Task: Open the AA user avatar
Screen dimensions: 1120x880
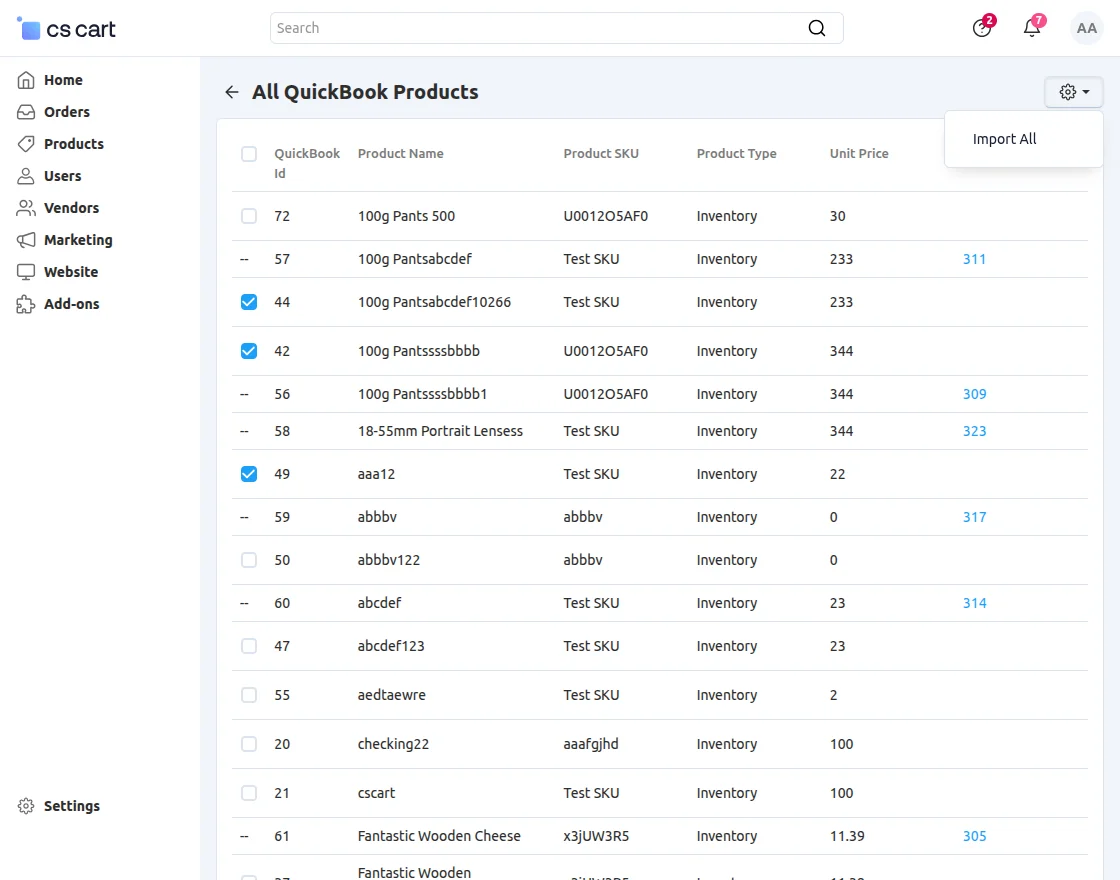Action: pos(1086,28)
